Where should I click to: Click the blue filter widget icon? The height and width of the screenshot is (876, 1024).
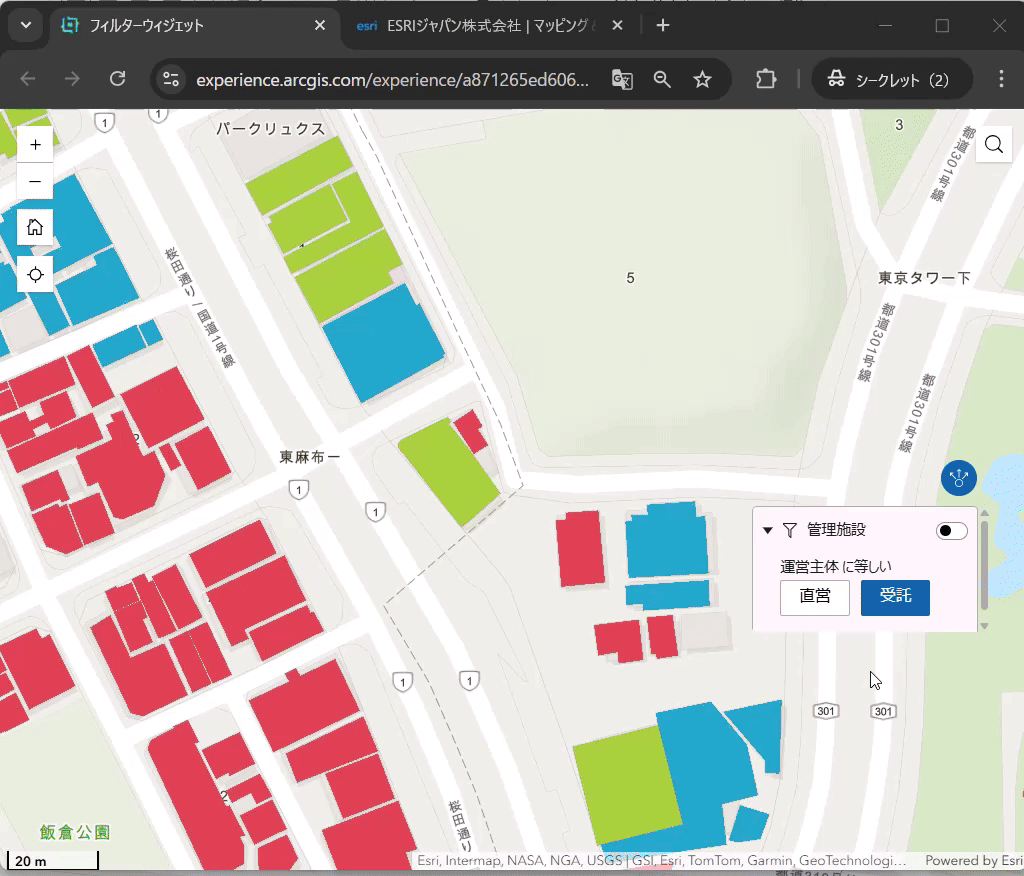coord(958,478)
